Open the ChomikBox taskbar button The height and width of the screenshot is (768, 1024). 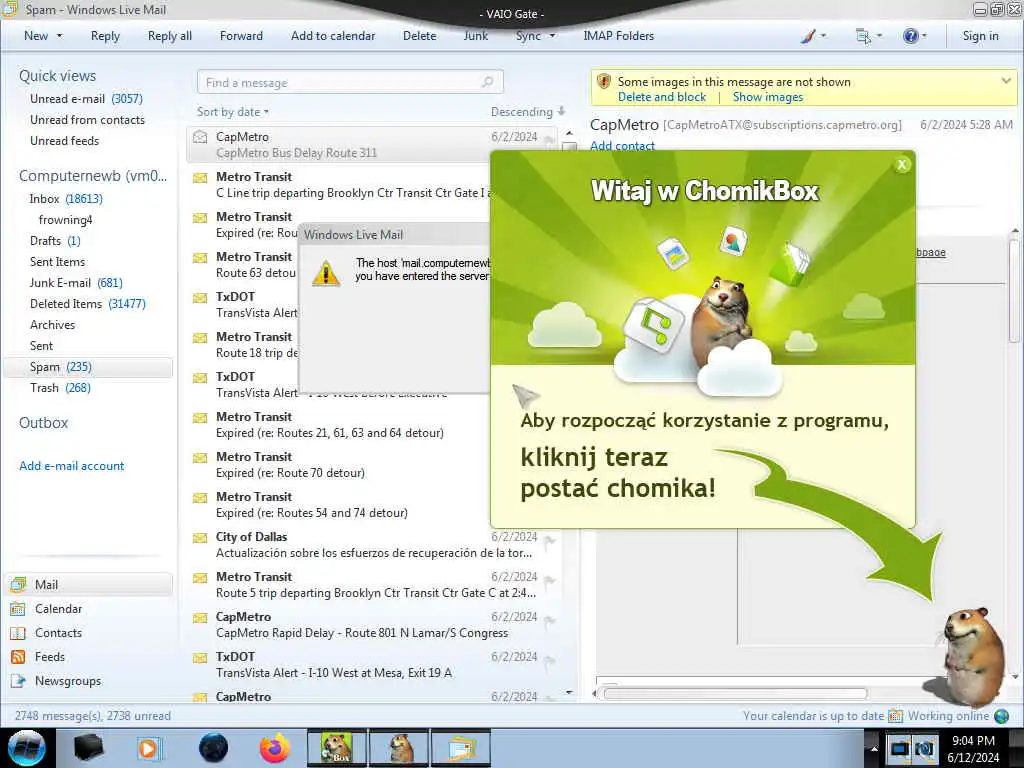pos(336,748)
